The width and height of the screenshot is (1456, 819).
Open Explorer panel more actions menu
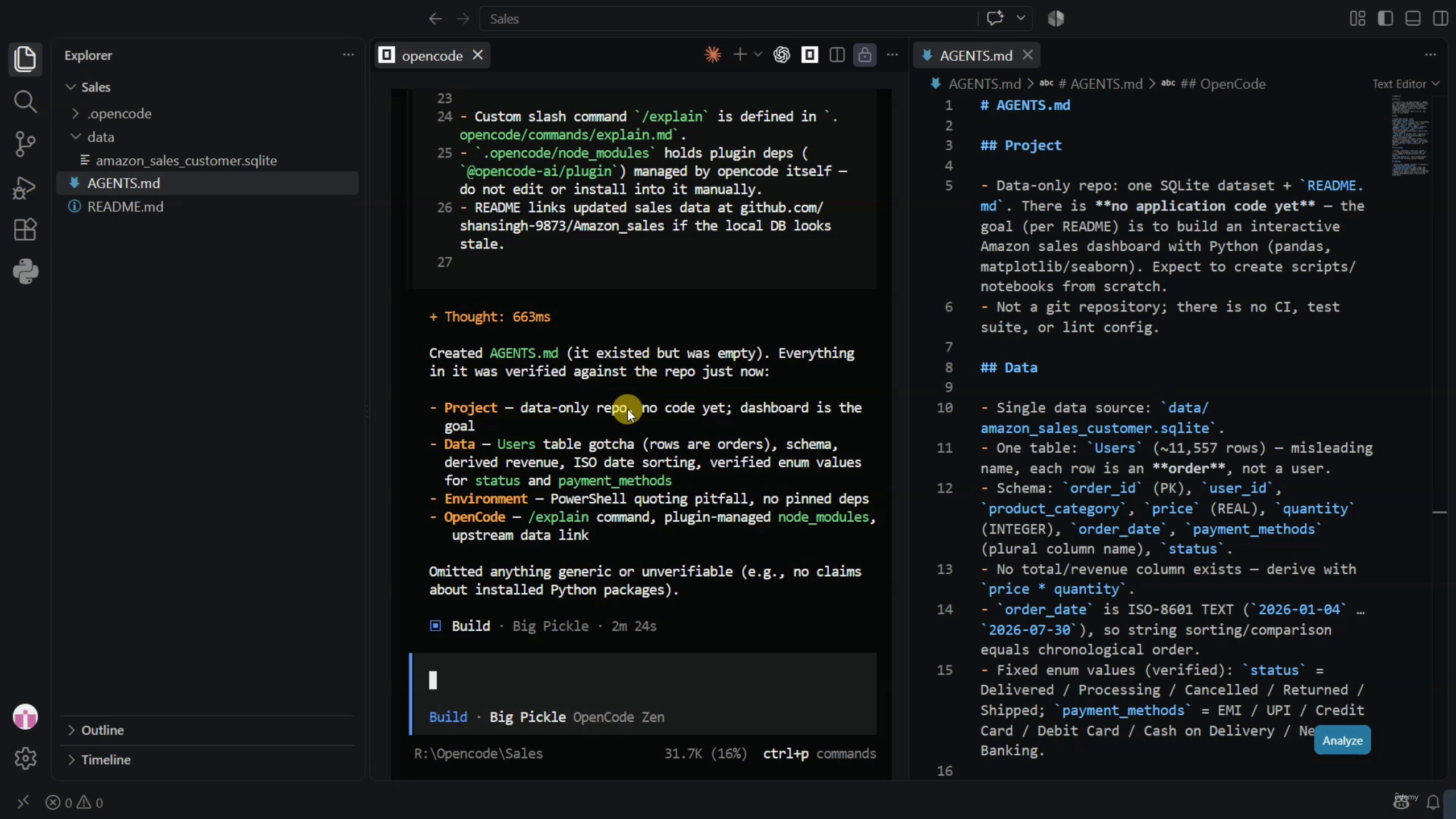348,55
